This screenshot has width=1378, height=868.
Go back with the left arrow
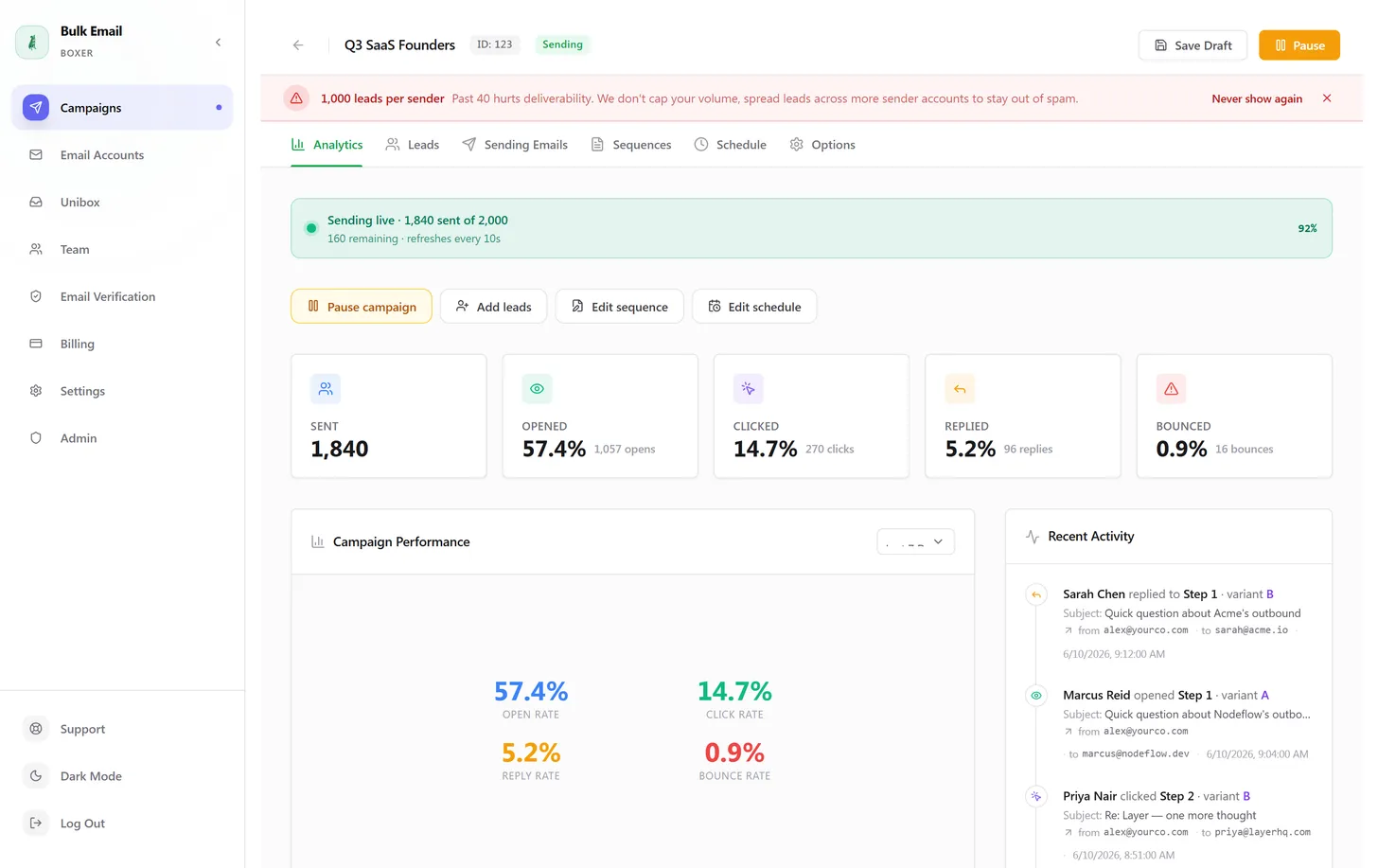point(298,44)
